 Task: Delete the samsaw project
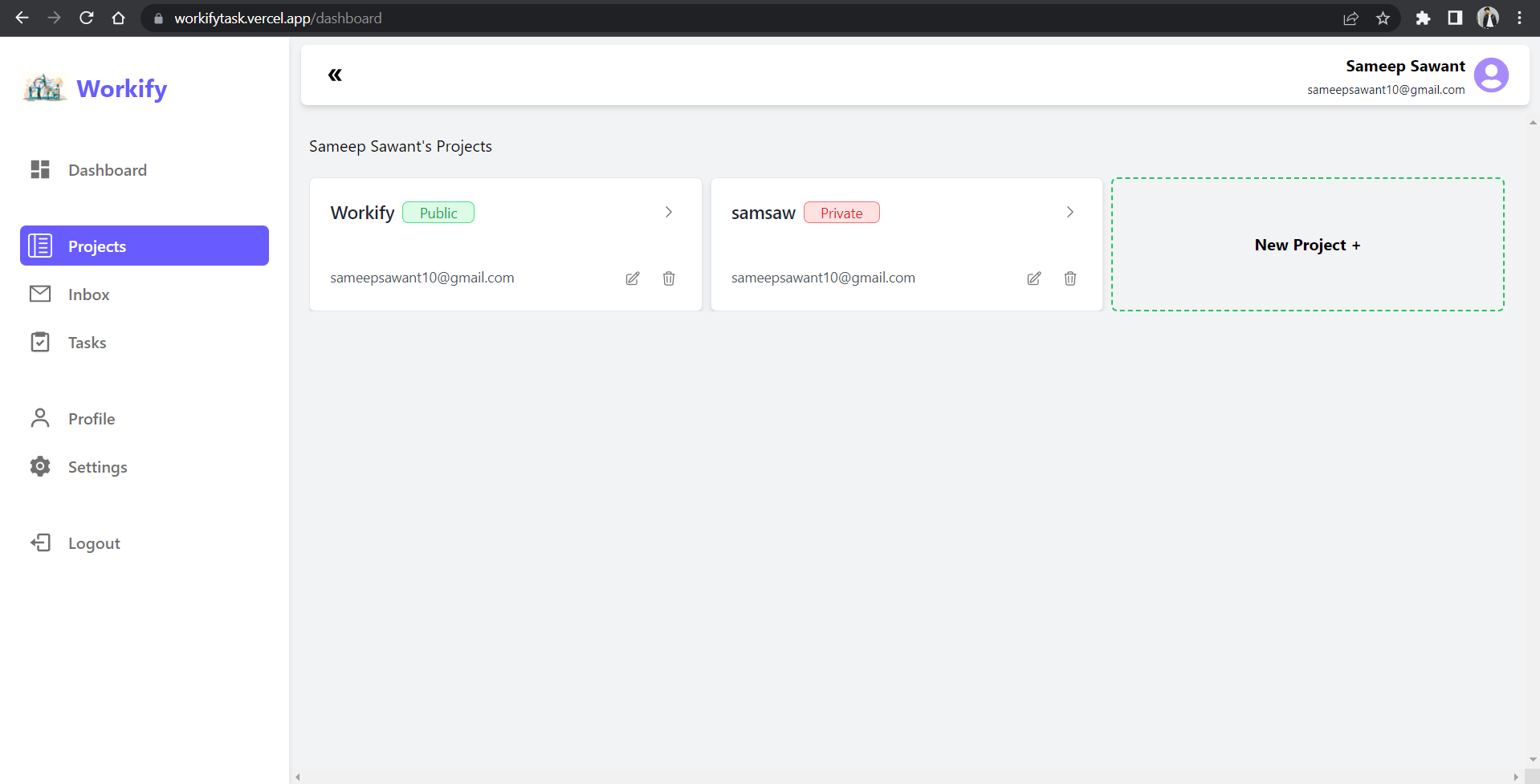tap(1070, 278)
